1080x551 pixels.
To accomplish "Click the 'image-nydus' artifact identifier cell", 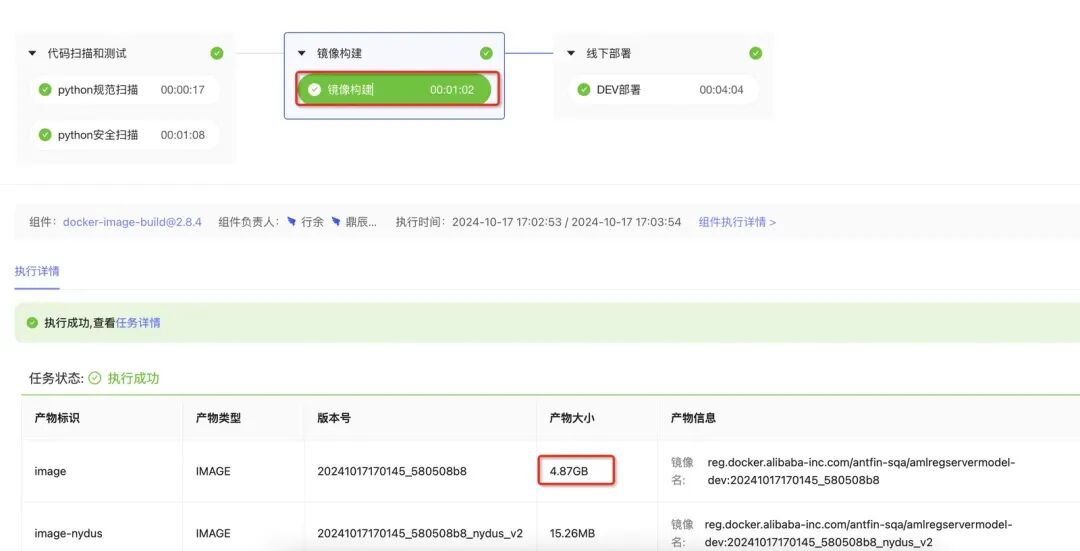I will click(x=68, y=533).
